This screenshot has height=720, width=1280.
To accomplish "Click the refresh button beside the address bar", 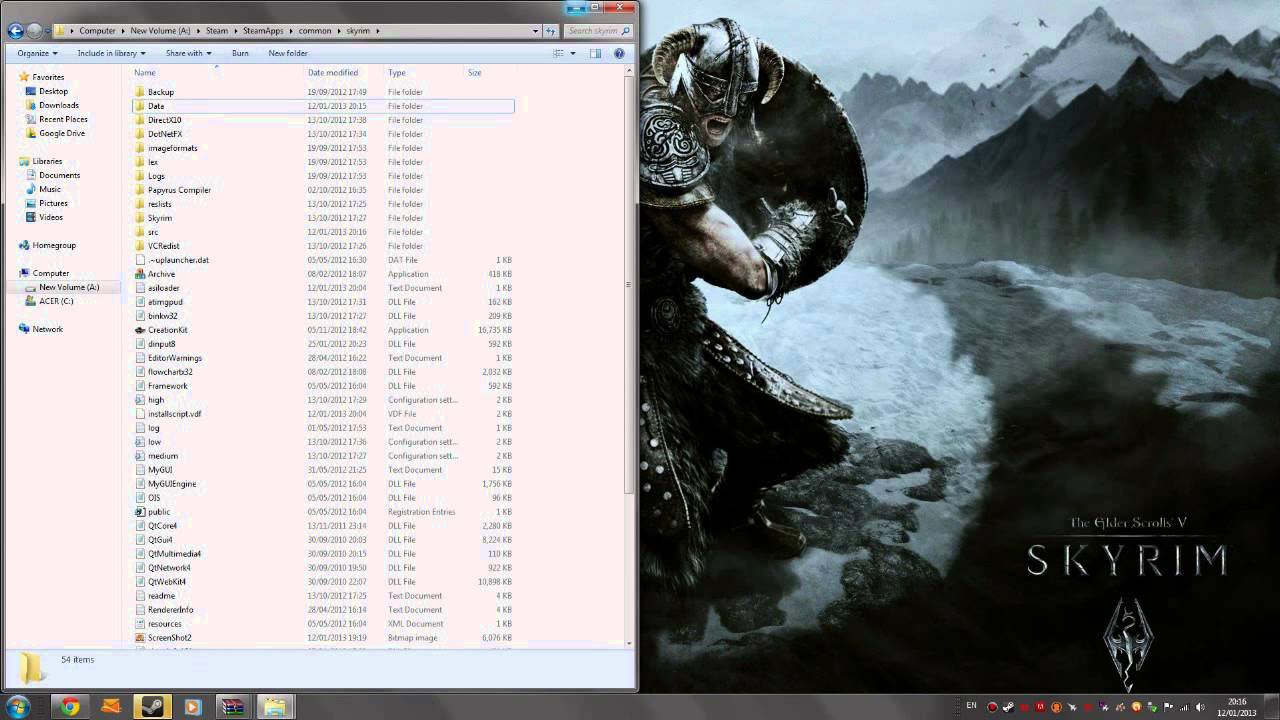I will [x=550, y=31].
